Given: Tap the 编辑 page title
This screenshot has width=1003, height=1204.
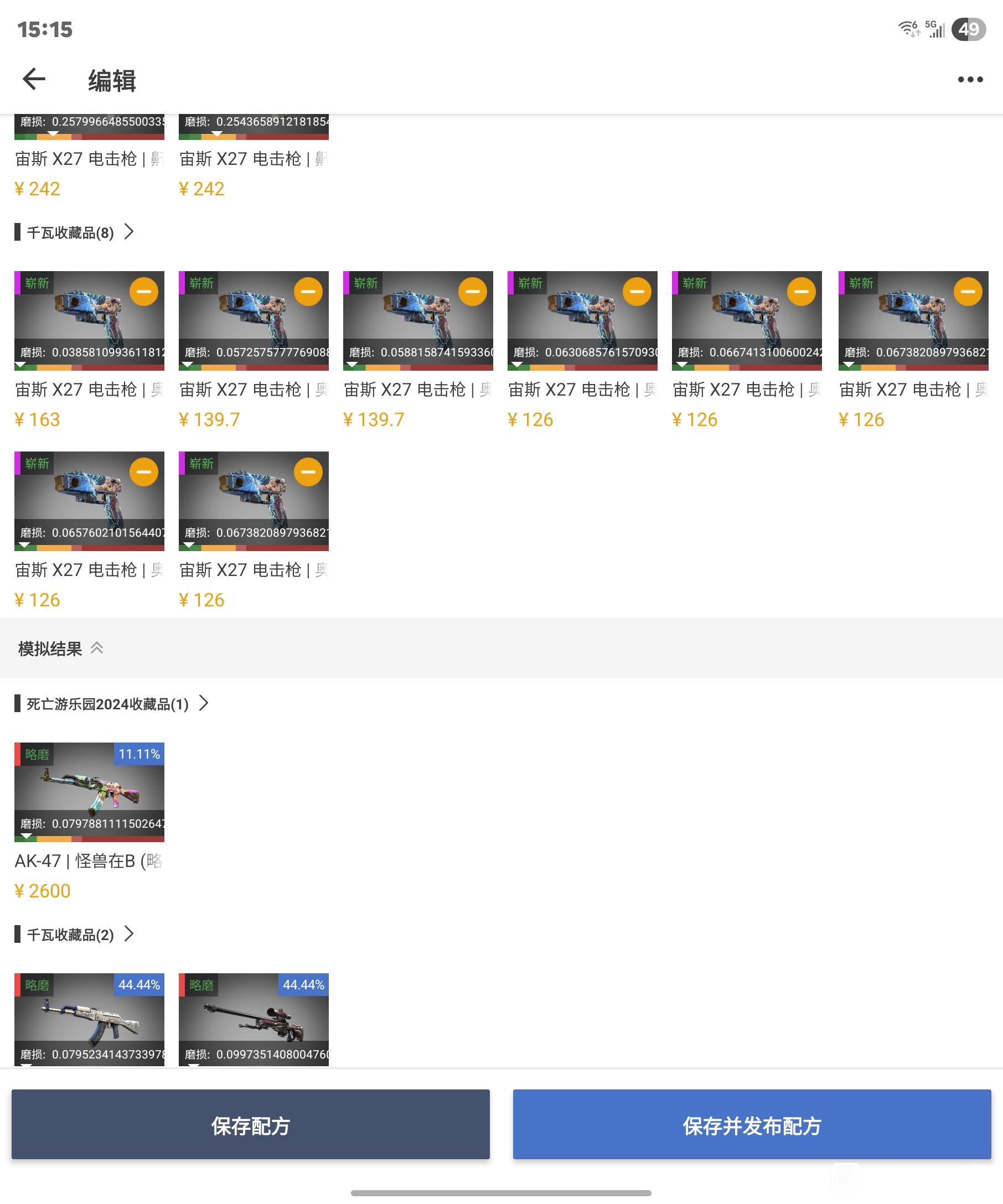Looking at the screenshot, I should click(x=112, y=80).
